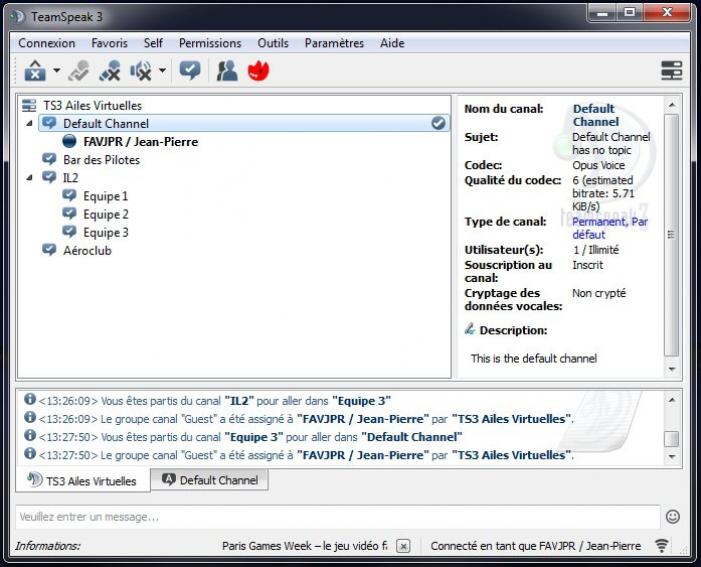
Task: Click the pencil icon beside Description
Action: coord(469,329)
